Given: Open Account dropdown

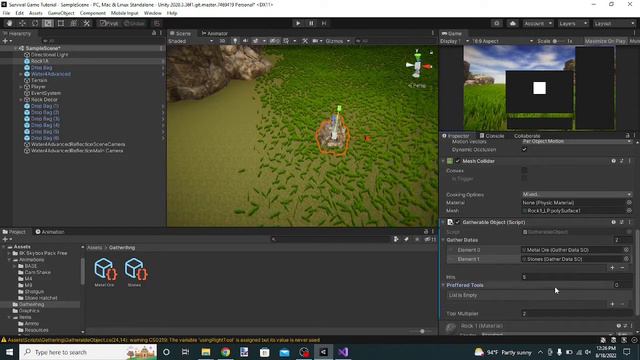Looking at the screenshot, I should click(x=538, y=23).
